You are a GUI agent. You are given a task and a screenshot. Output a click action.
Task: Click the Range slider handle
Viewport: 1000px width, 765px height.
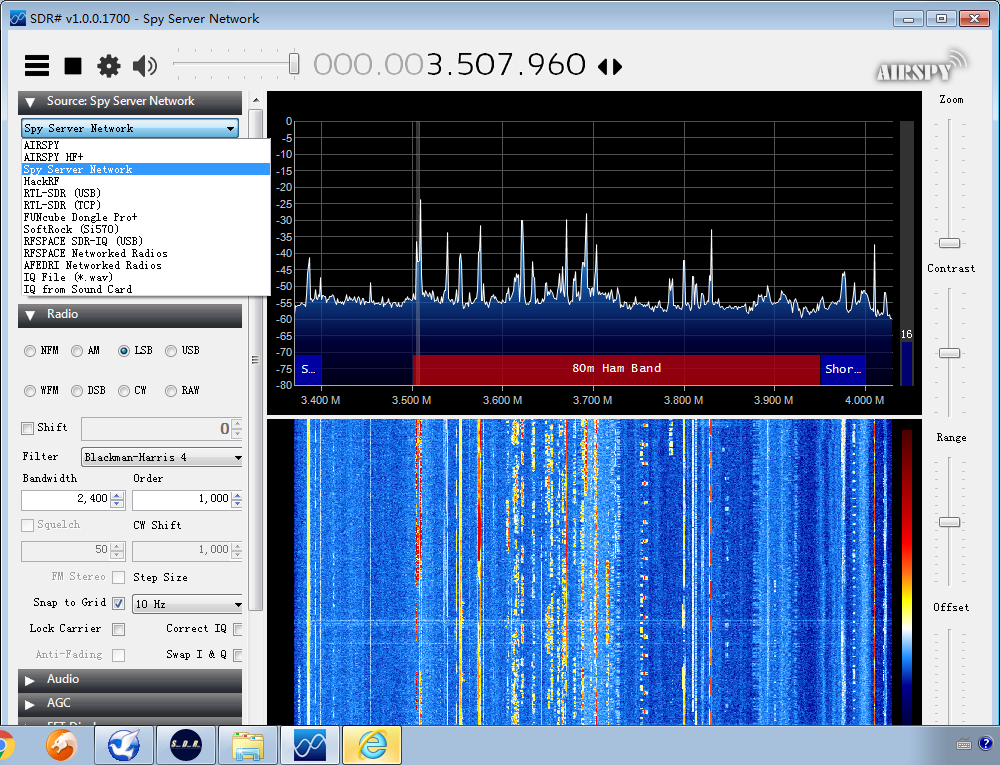click(x=950, y=522)
